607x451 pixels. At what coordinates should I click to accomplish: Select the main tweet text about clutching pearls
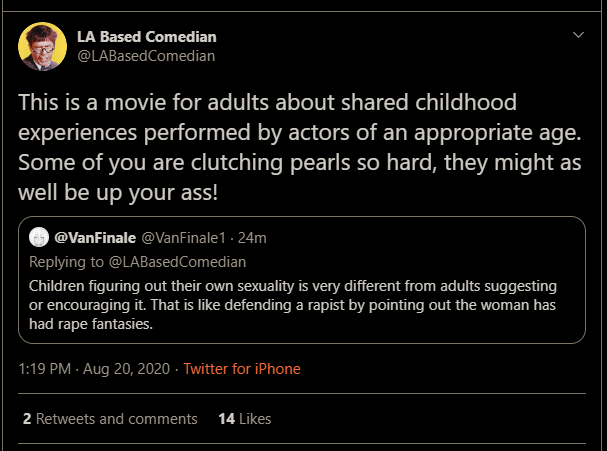[300, 147]
